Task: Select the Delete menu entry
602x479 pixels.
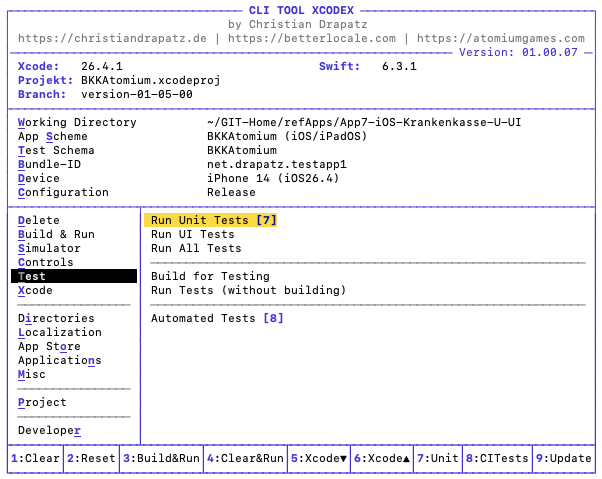Action: point(39,220)
